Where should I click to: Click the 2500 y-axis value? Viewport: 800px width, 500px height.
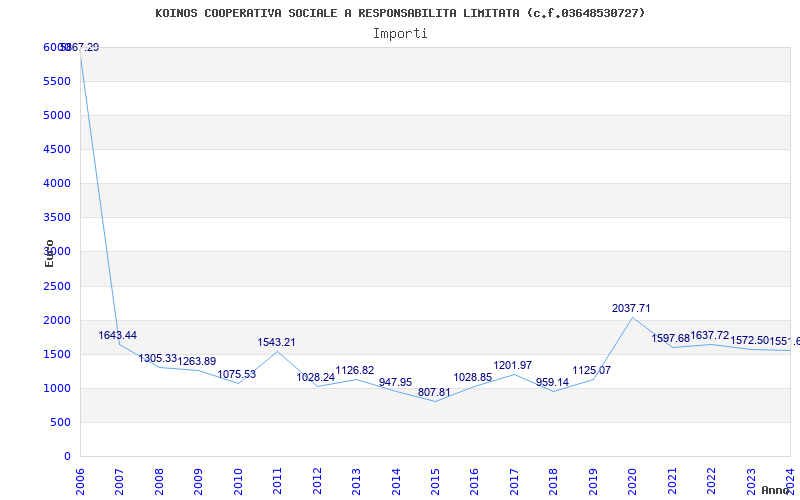(57, 286)
